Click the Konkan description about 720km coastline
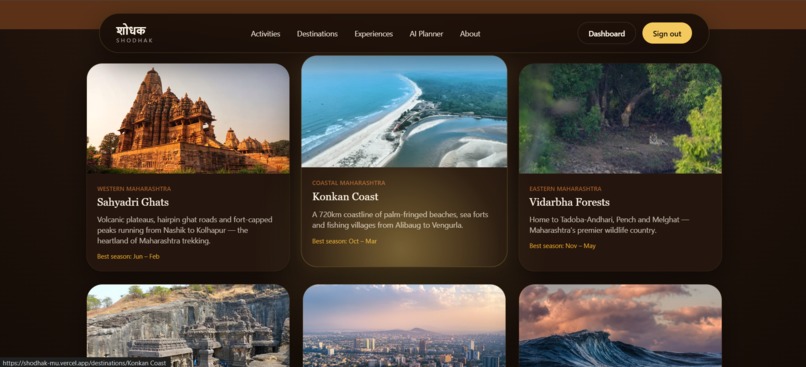Image resolution: width=806 pixels, height=367 pixels. pos(400,219)
